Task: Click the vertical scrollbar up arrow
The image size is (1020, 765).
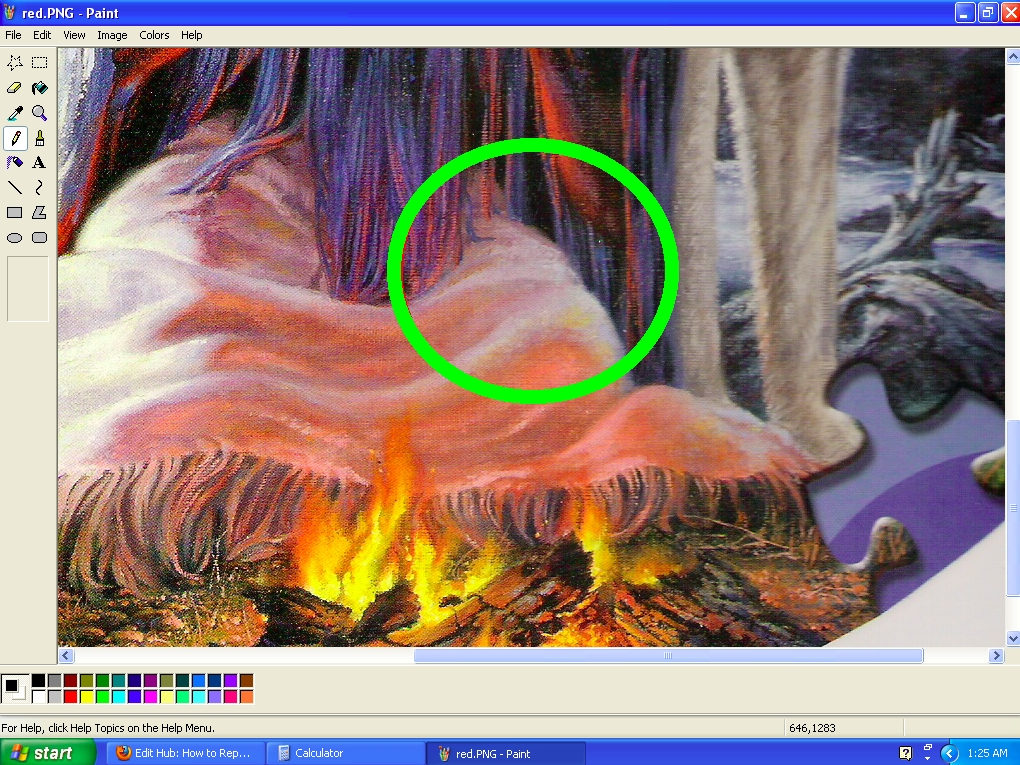Action: pos(1013,57)
